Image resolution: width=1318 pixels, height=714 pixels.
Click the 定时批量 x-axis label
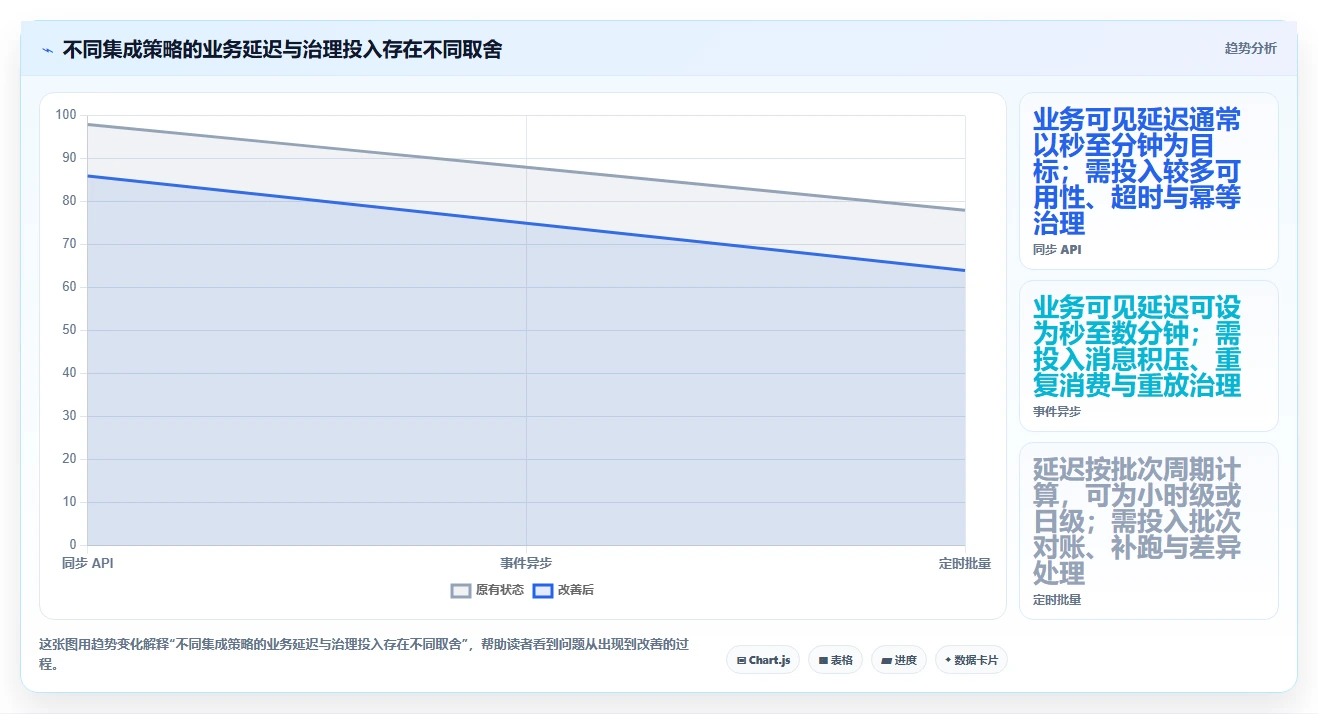click(x=965, y=563)
